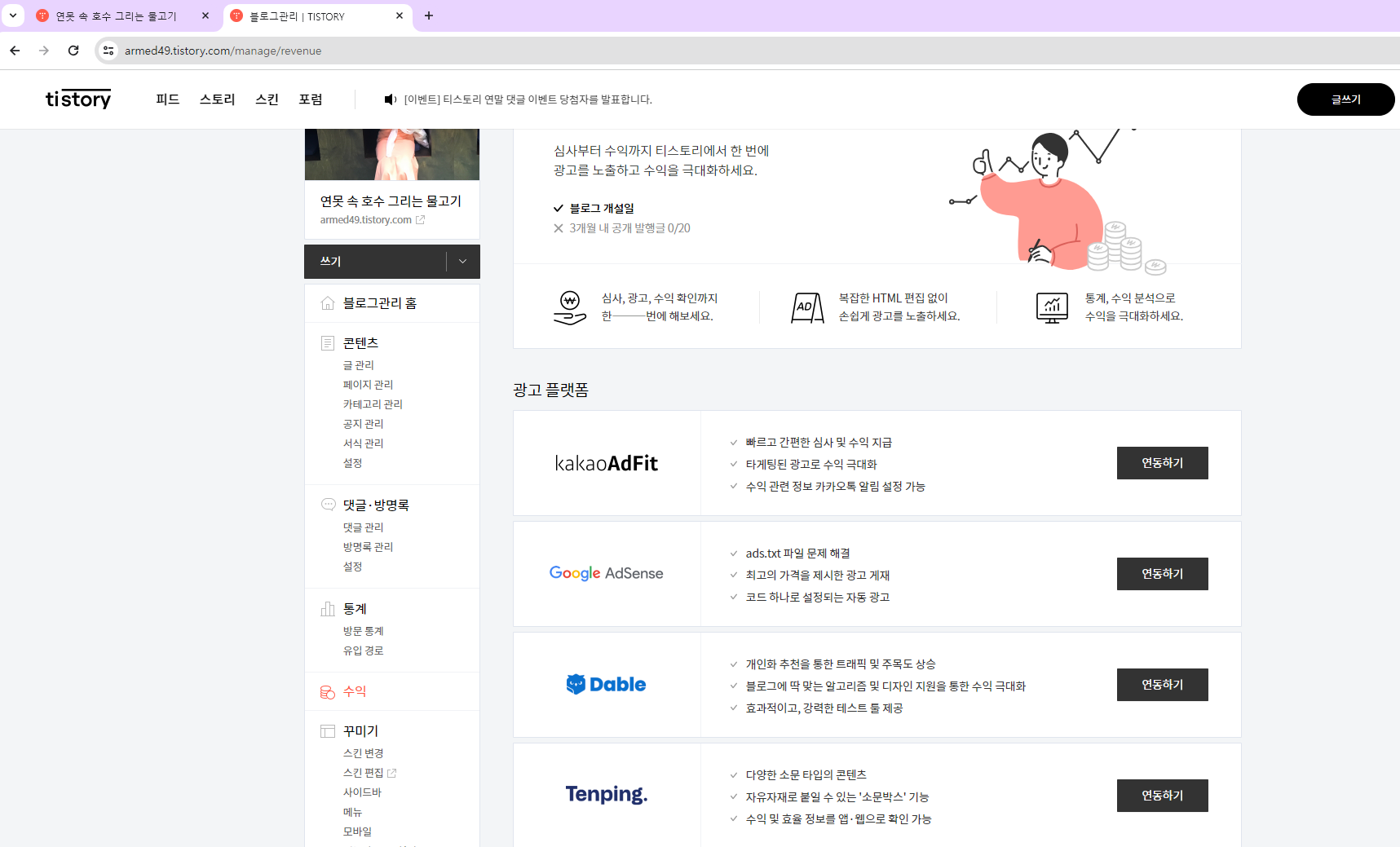1400x847 pixels.
Task: Open 메뉴 under 꾸미기
Action: point(352,812)
